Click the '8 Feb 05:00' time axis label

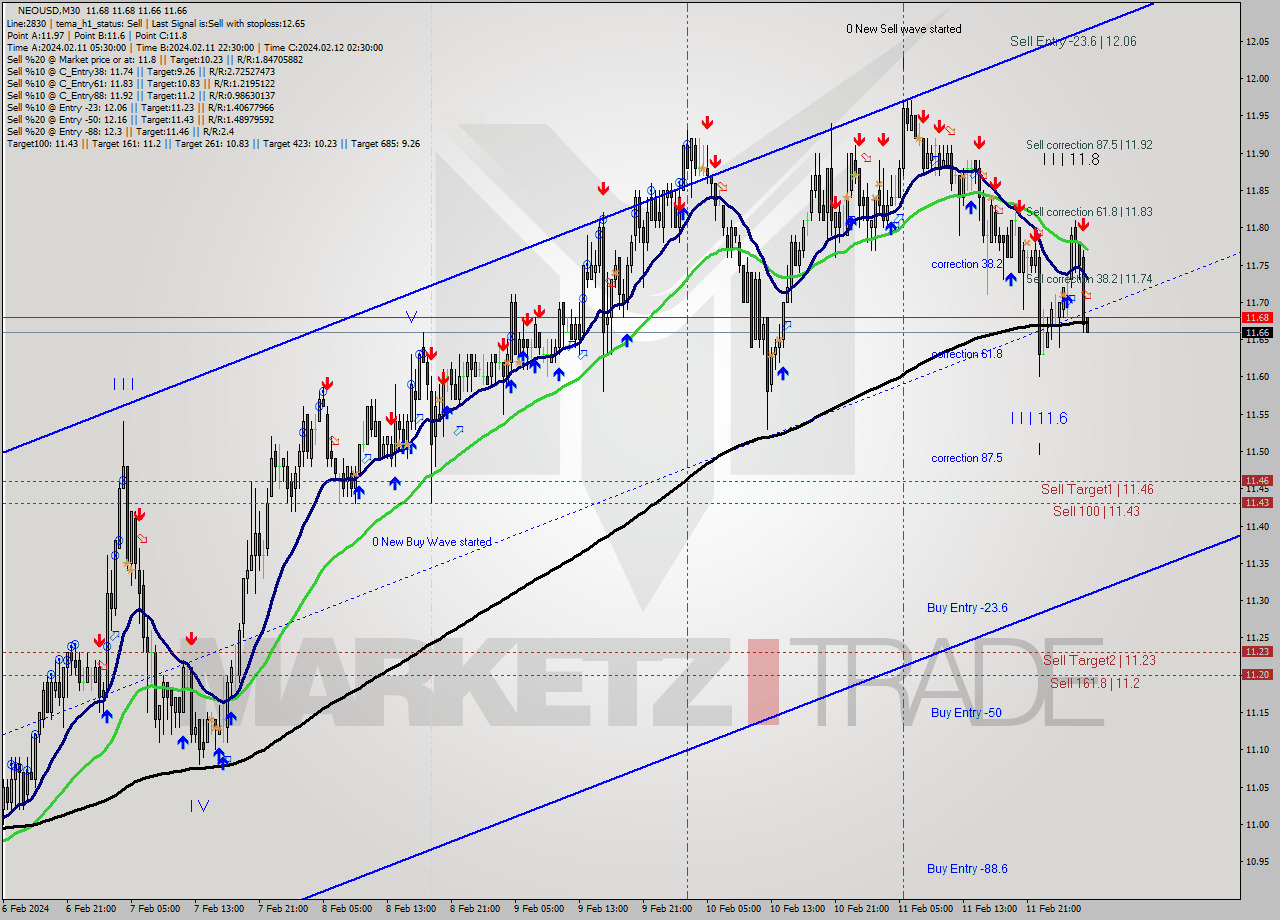[347, 909]
